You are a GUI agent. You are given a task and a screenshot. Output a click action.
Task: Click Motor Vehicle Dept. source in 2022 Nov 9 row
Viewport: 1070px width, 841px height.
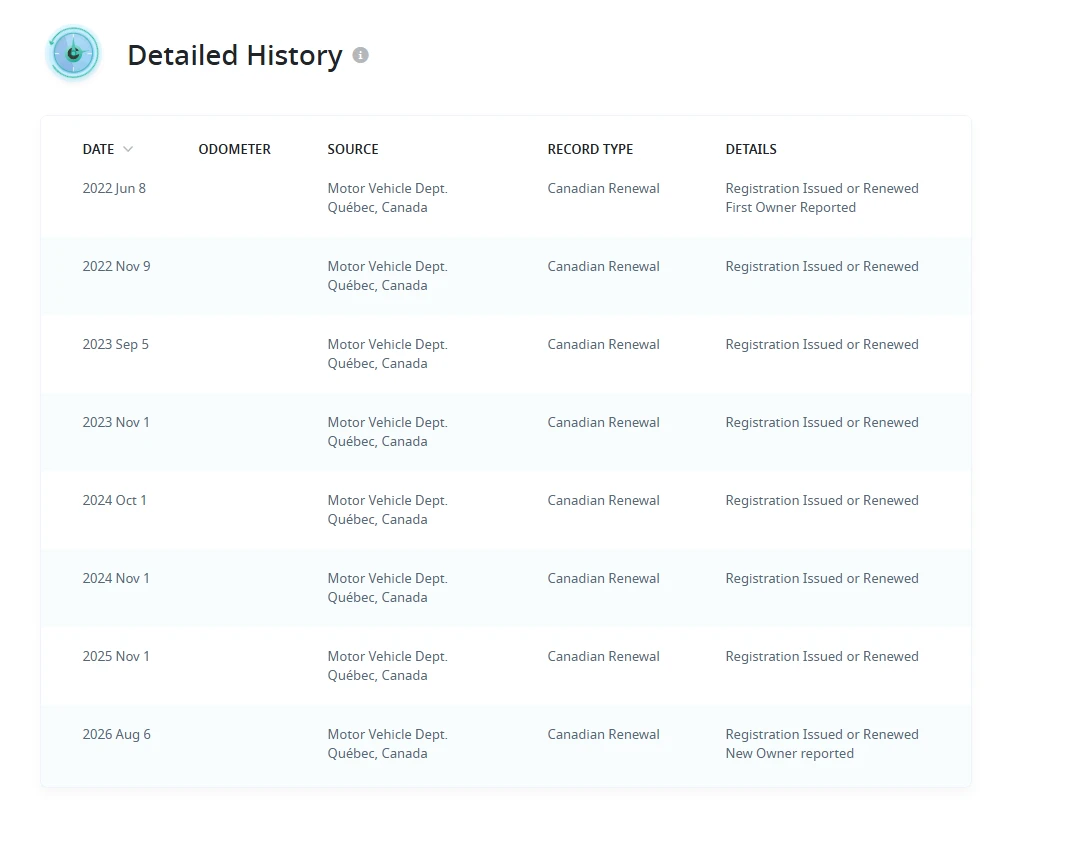coord(388,266)
